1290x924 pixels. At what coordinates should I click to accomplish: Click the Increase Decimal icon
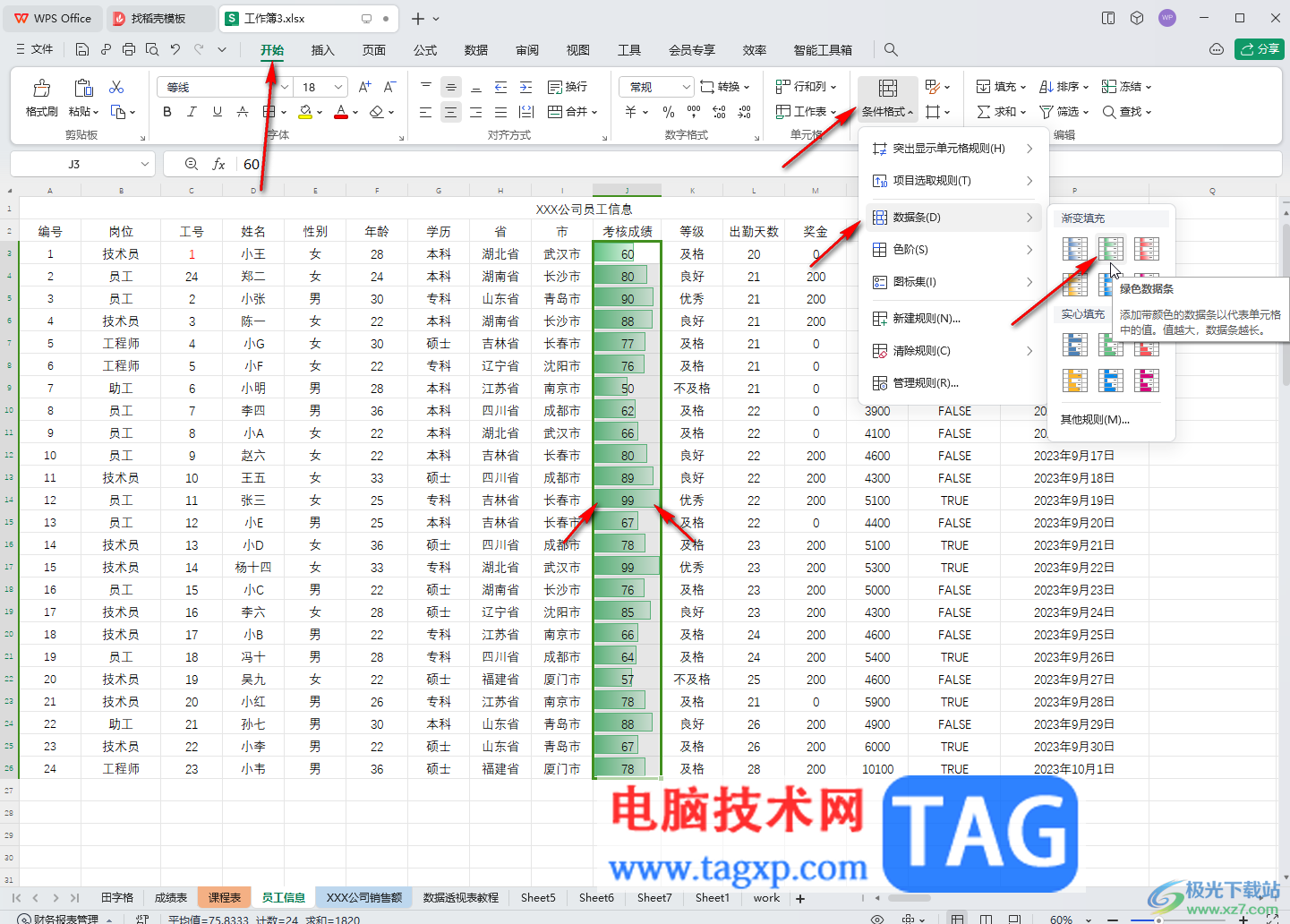719,112
